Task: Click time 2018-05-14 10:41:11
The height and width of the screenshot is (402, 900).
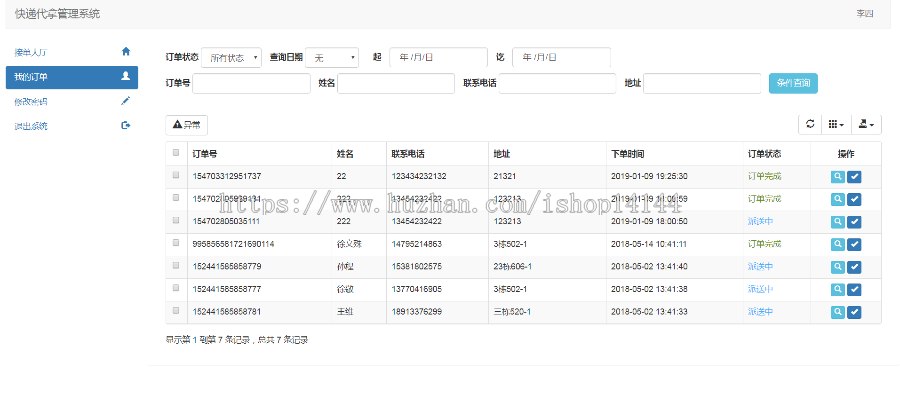Action: [649, 244]
